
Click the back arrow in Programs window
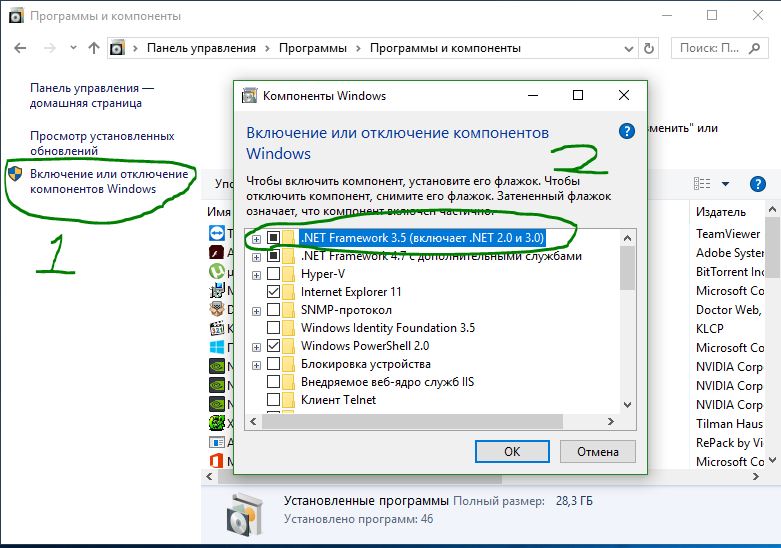[20, 48]
